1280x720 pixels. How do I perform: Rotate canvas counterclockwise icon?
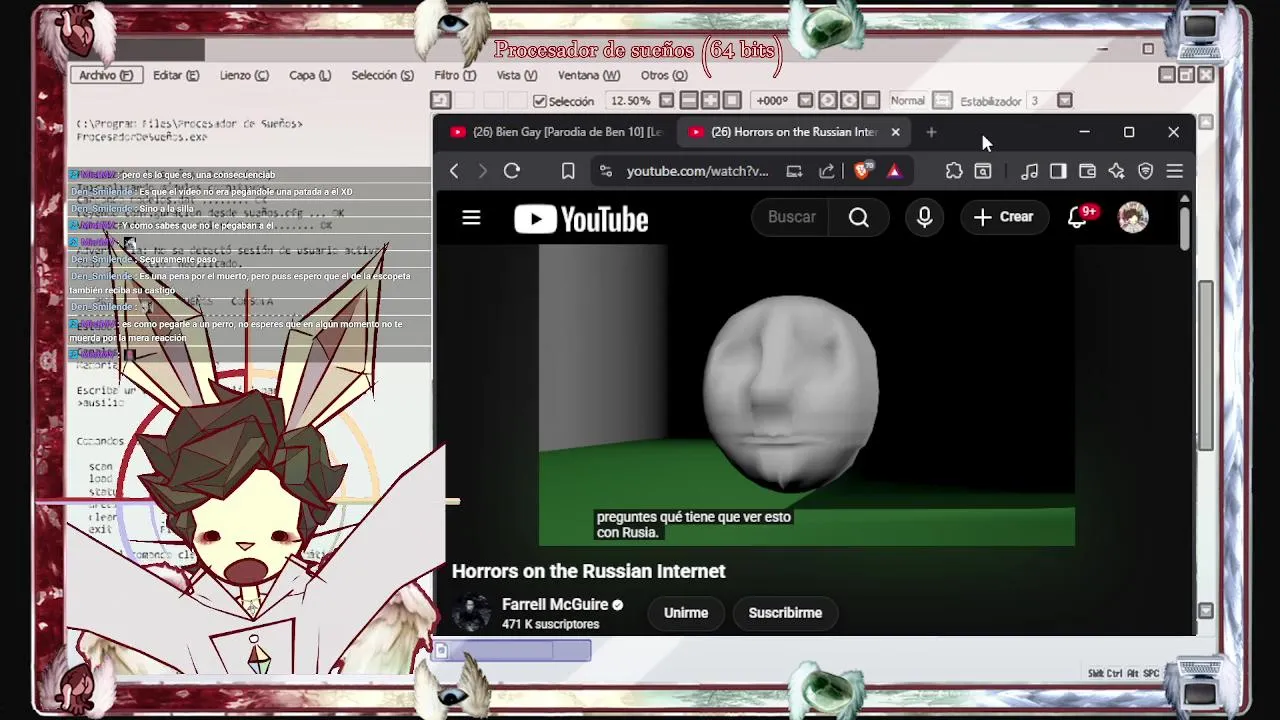pos(827,100)
